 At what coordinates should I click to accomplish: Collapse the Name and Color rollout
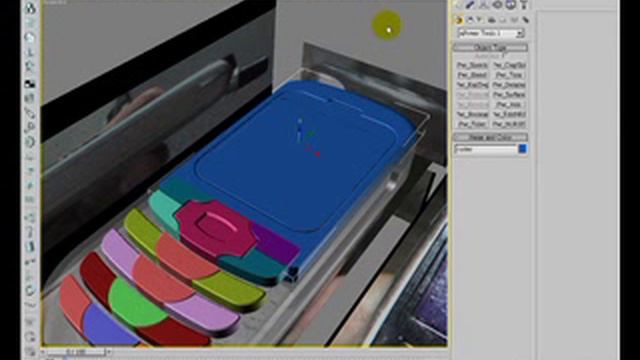pos(491,137)
